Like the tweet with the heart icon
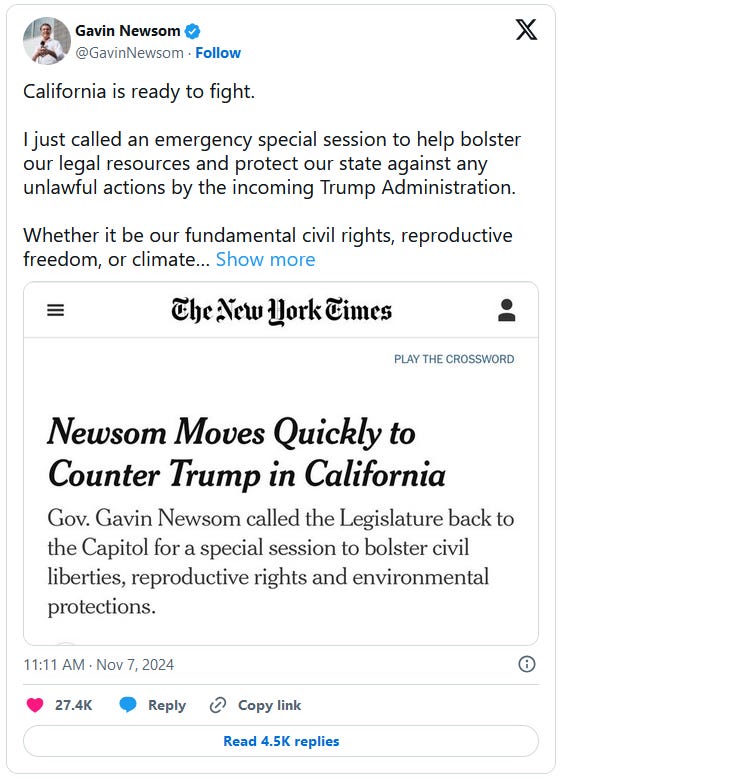752x784 pixels. click(x=35, y=705)
